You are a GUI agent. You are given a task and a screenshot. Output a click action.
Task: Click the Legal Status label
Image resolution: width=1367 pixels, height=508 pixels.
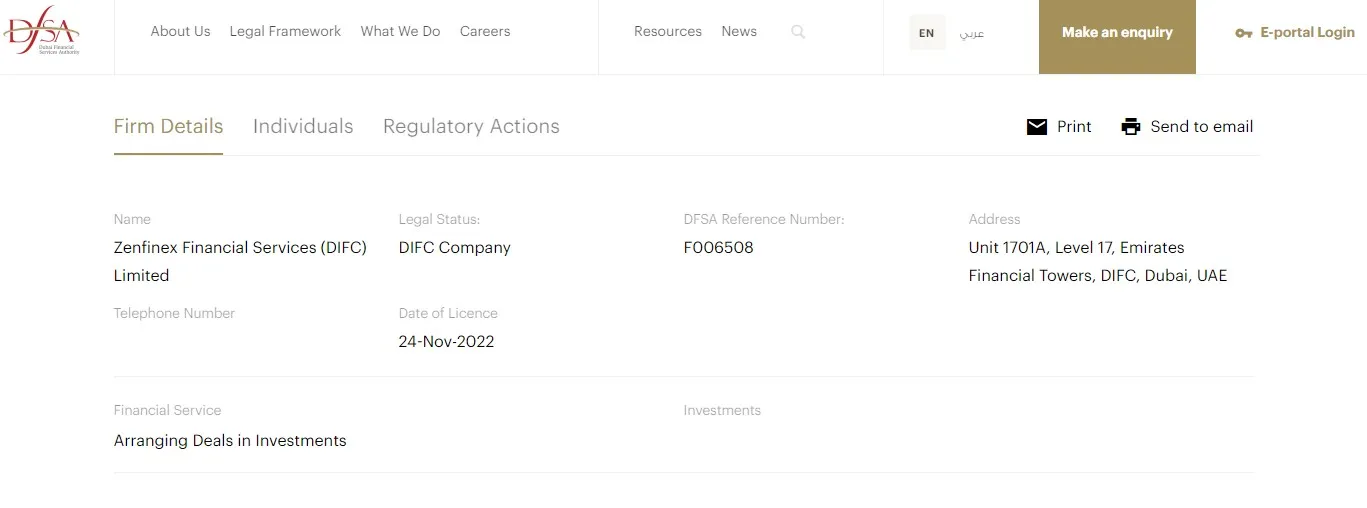click(x=439, y=219)
